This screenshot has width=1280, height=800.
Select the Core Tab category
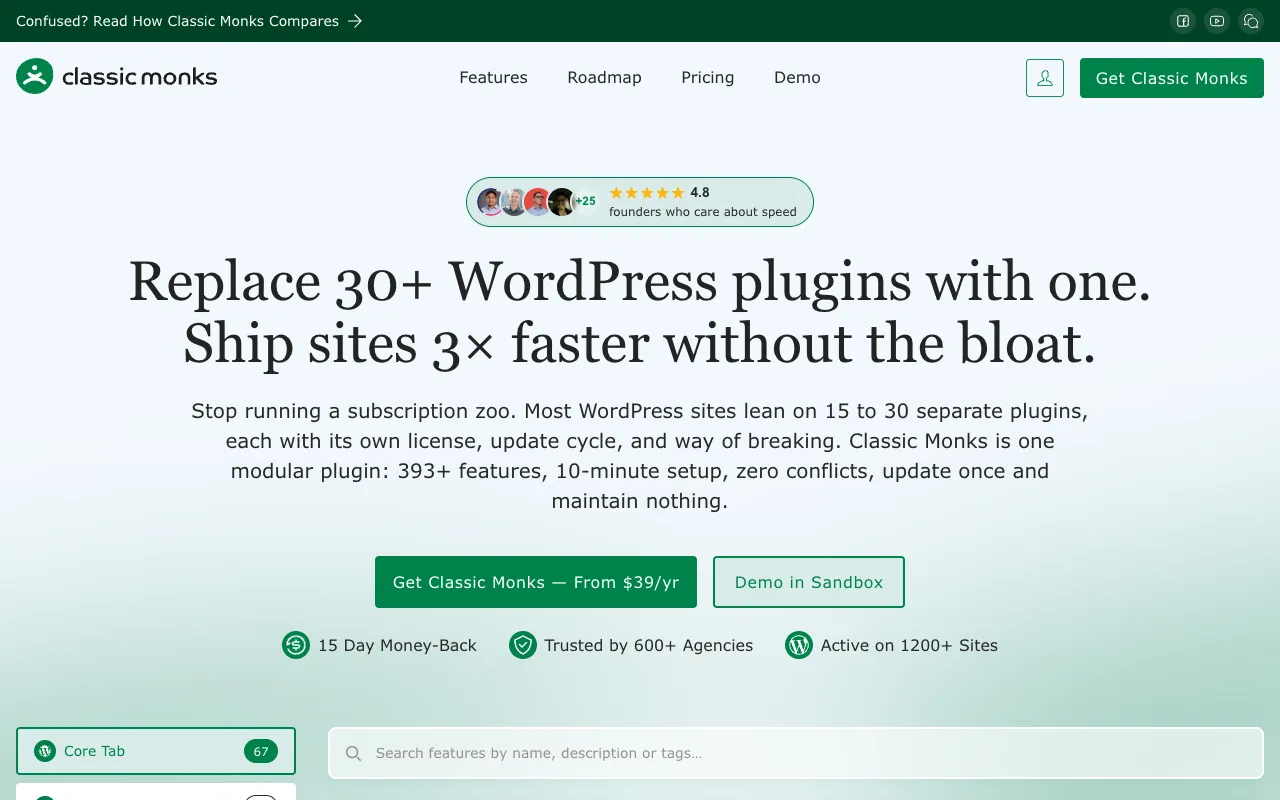coord(156,751)
